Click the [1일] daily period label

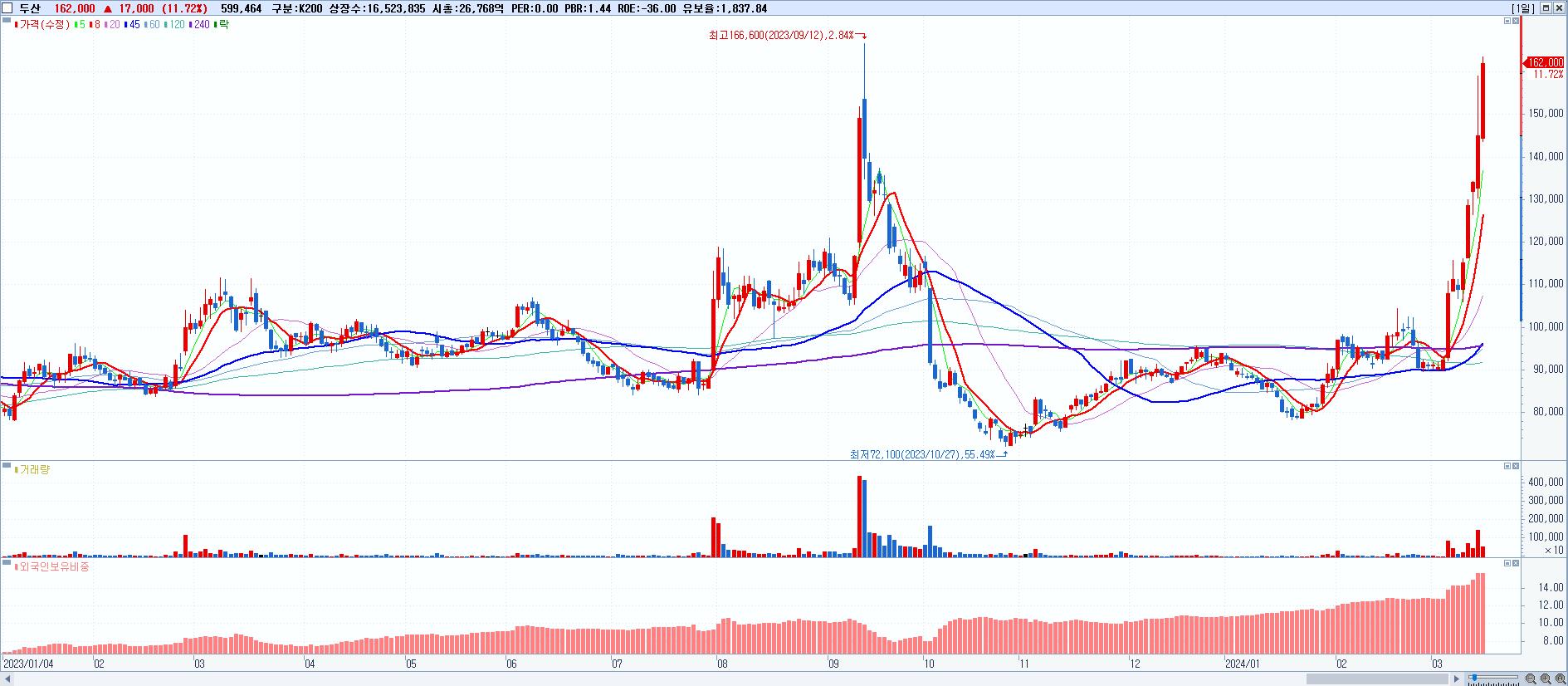(1523, 8)
